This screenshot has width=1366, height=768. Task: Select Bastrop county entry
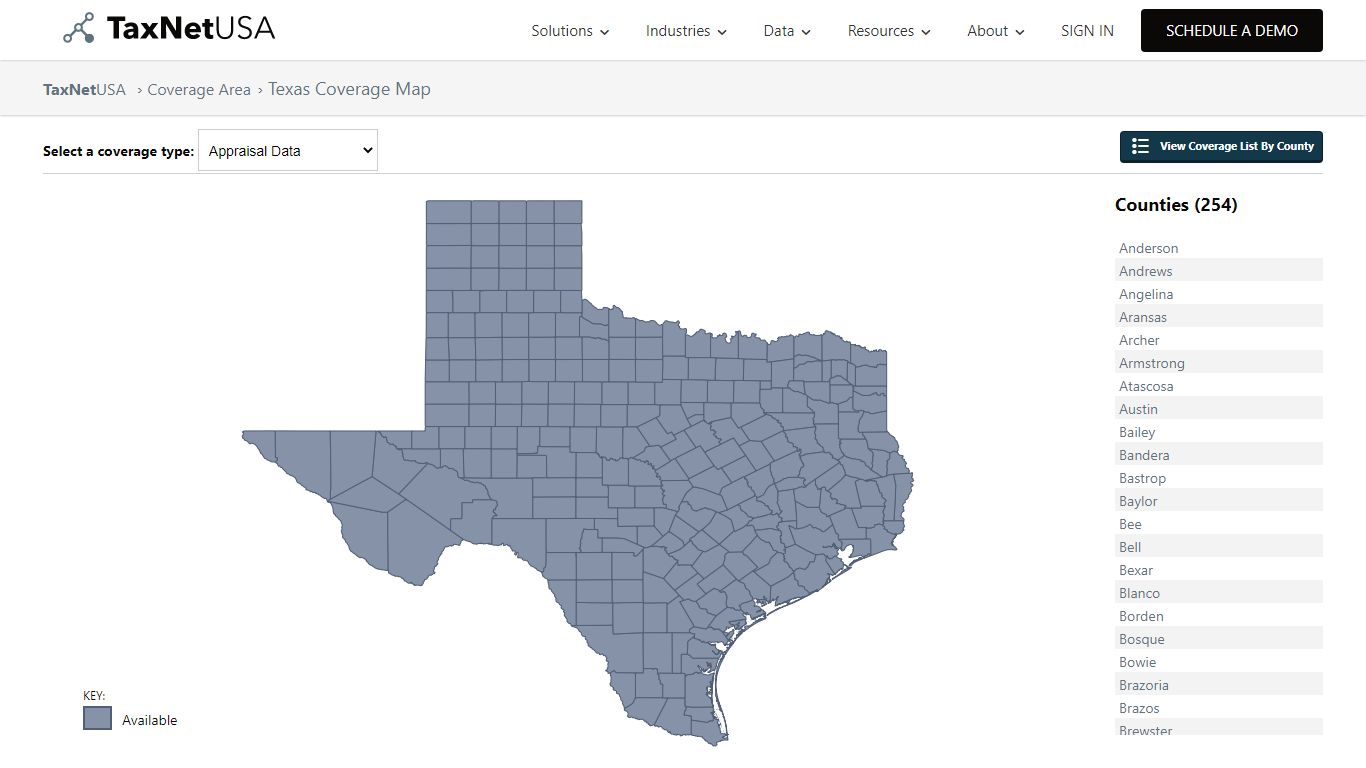[1219, 478]
